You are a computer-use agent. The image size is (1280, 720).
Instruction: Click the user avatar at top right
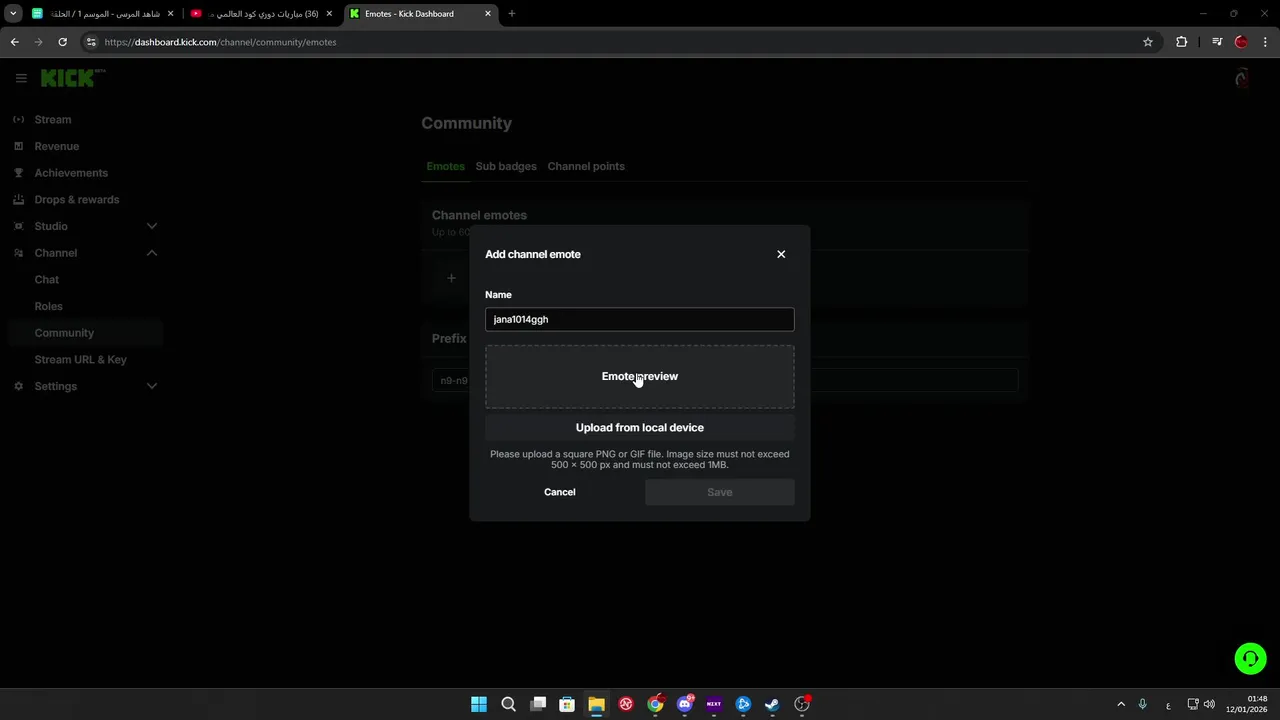1242,78
